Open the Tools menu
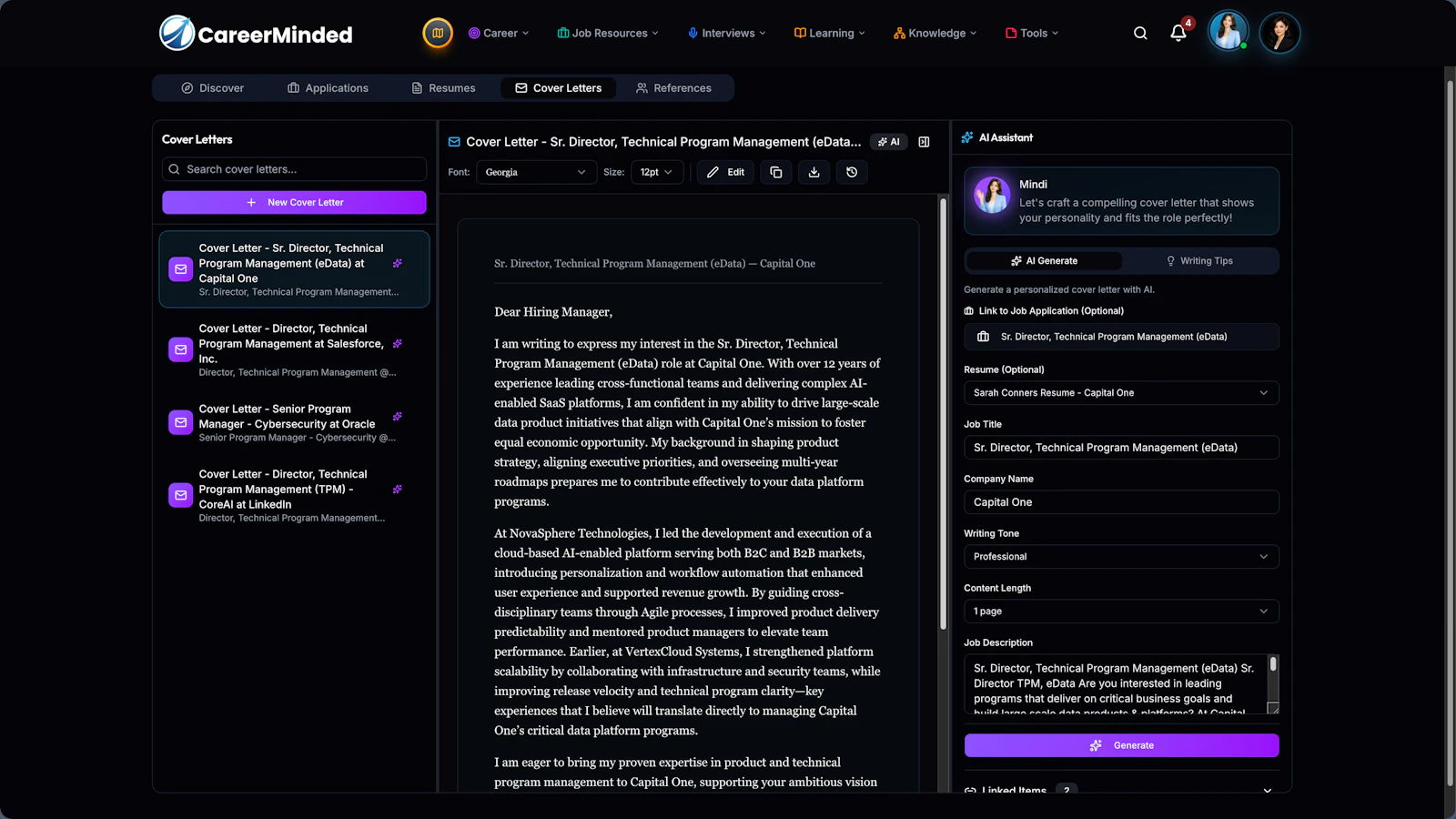 (1032, 33)
